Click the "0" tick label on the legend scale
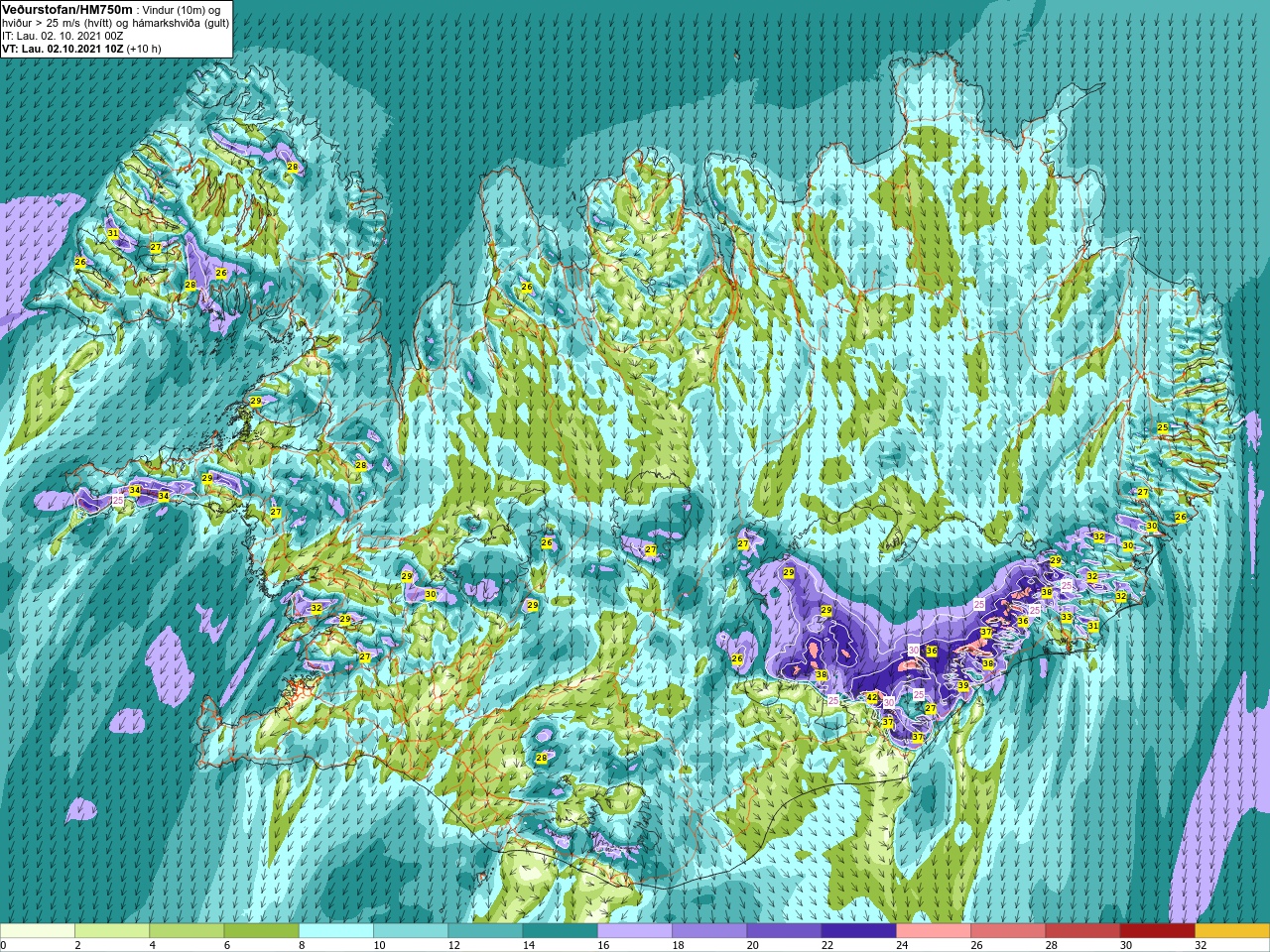Image resolution: width=1270 pixels, height=952 pixels. coord(4,945)
